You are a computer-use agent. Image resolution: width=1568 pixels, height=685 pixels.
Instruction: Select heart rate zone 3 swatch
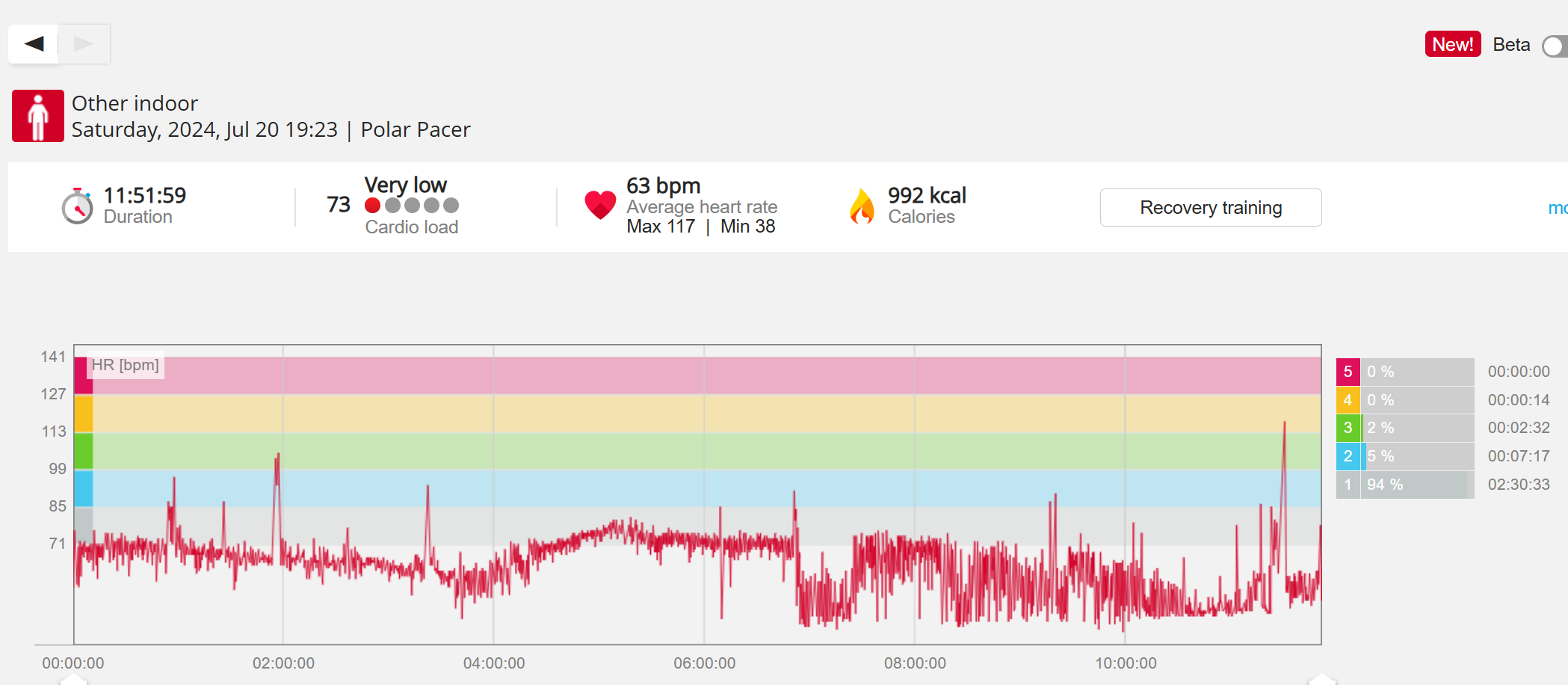click(x=1348, y=428)
